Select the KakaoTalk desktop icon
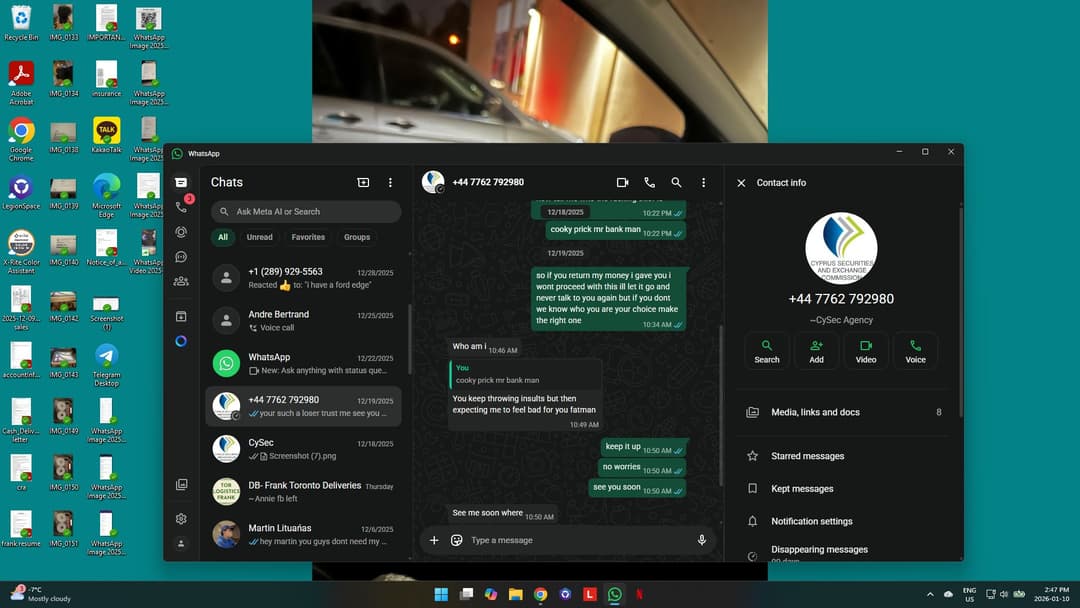The height and width of the screenshot is (608, 1080). (106, 135)
